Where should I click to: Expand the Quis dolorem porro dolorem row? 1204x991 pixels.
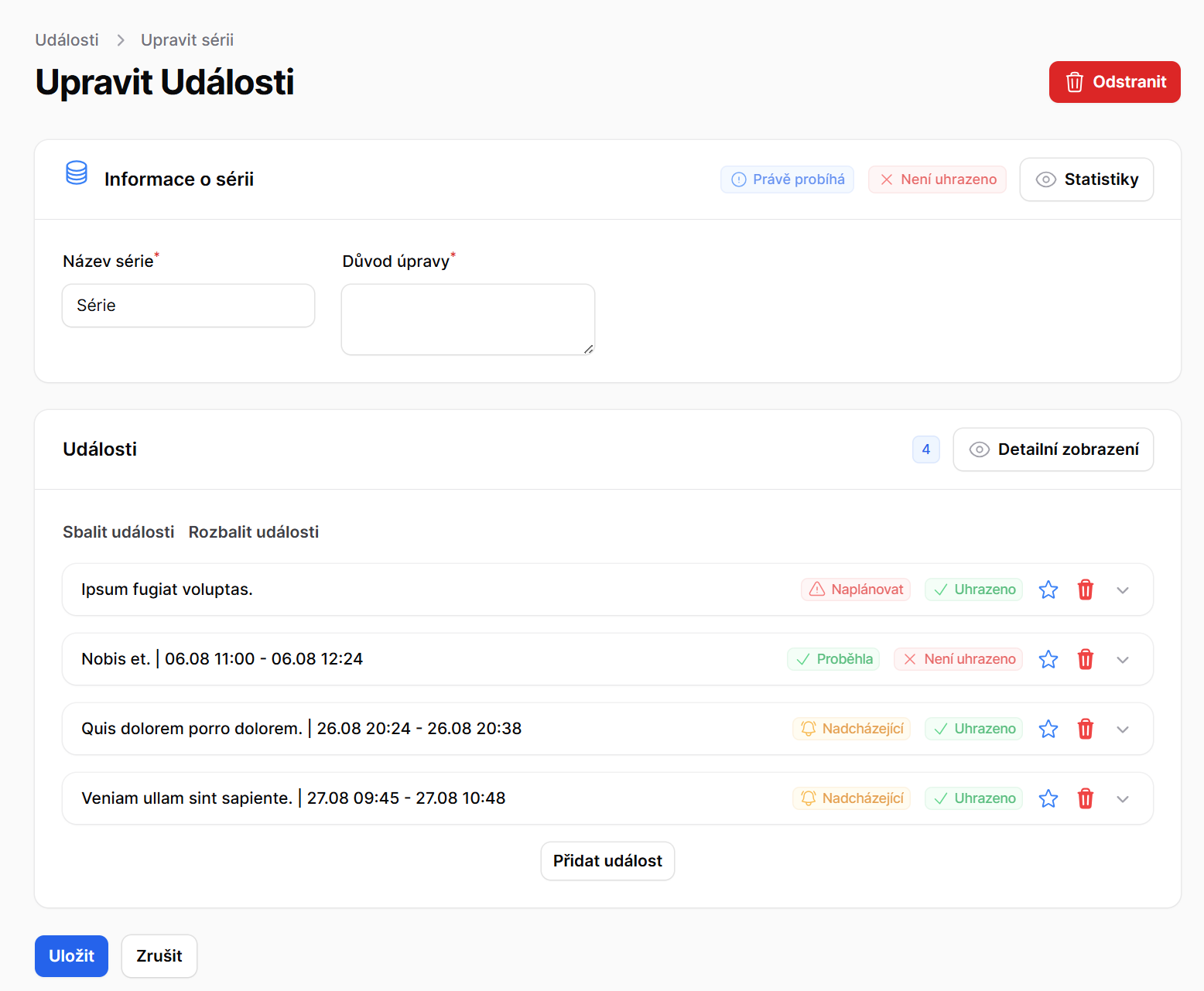tap(1123, 730)
